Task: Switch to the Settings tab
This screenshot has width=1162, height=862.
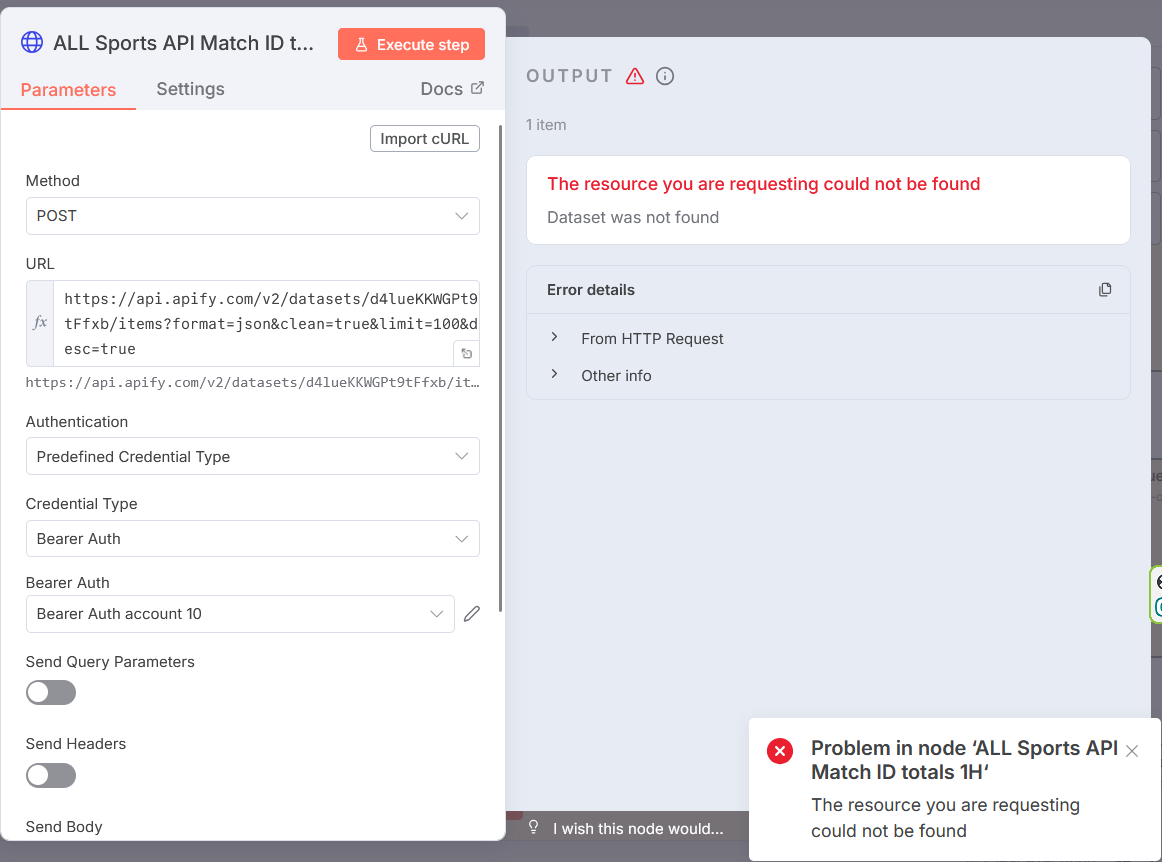Action: coord(190,89)
